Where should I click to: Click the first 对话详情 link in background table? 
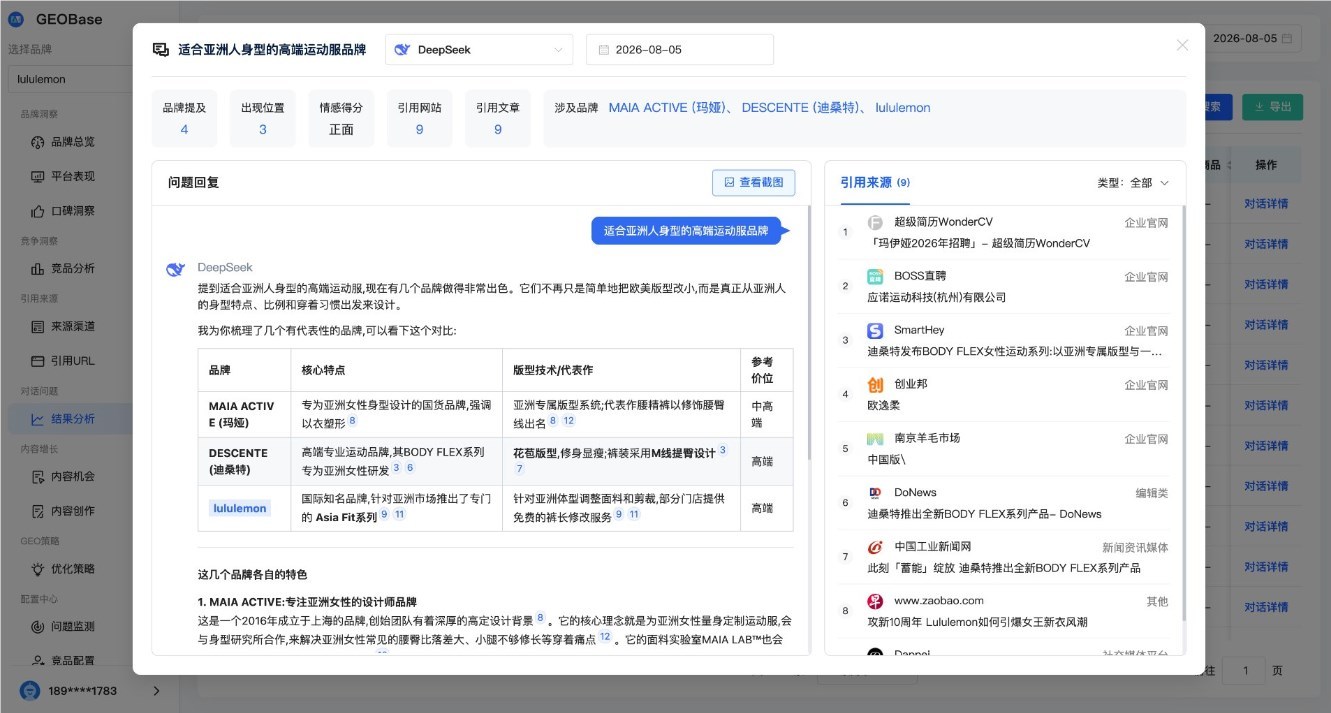point(1265,204)
